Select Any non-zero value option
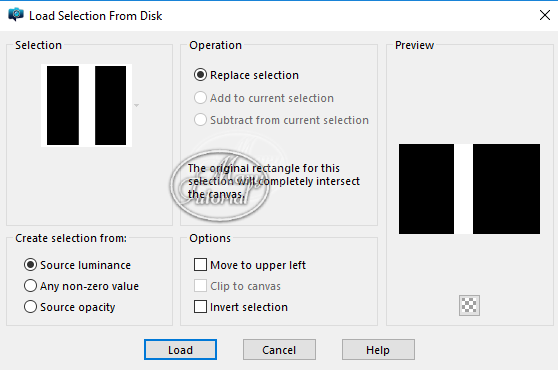Image resolution: width=558 pixels, height=370 pixels. (x=81, y=286)
